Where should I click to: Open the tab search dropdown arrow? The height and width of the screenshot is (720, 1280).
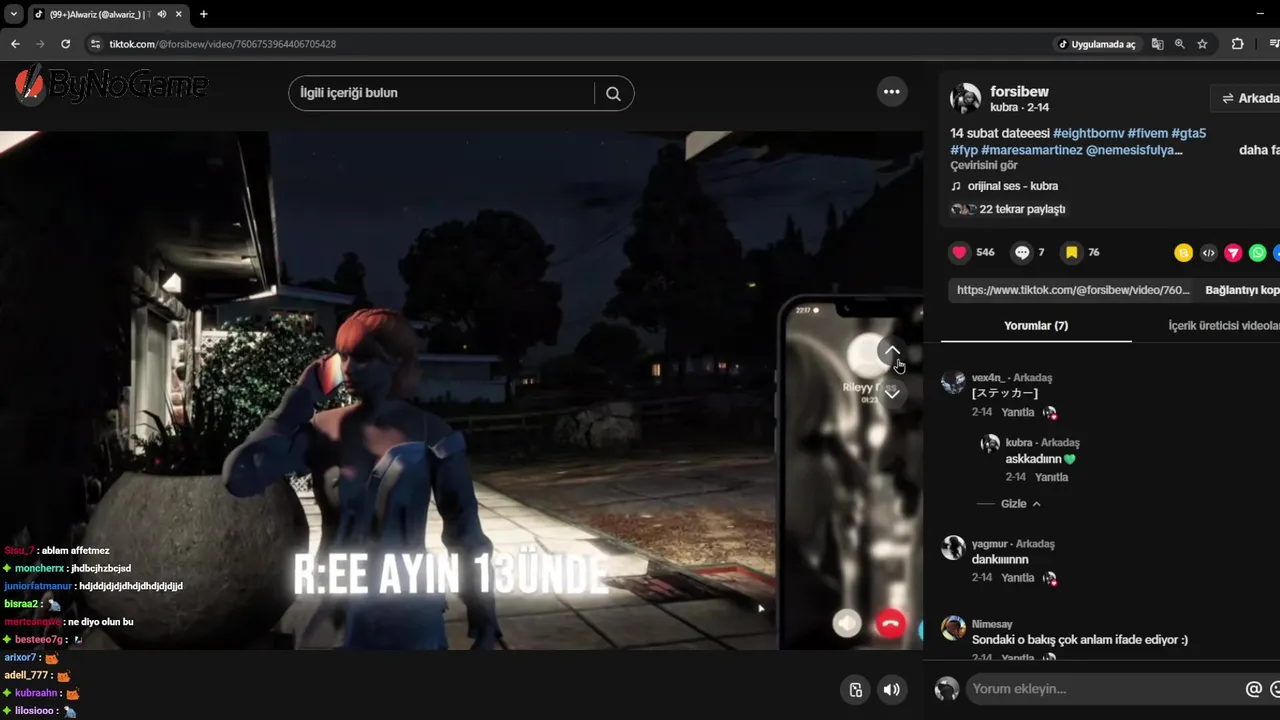[x=14, y=14]
